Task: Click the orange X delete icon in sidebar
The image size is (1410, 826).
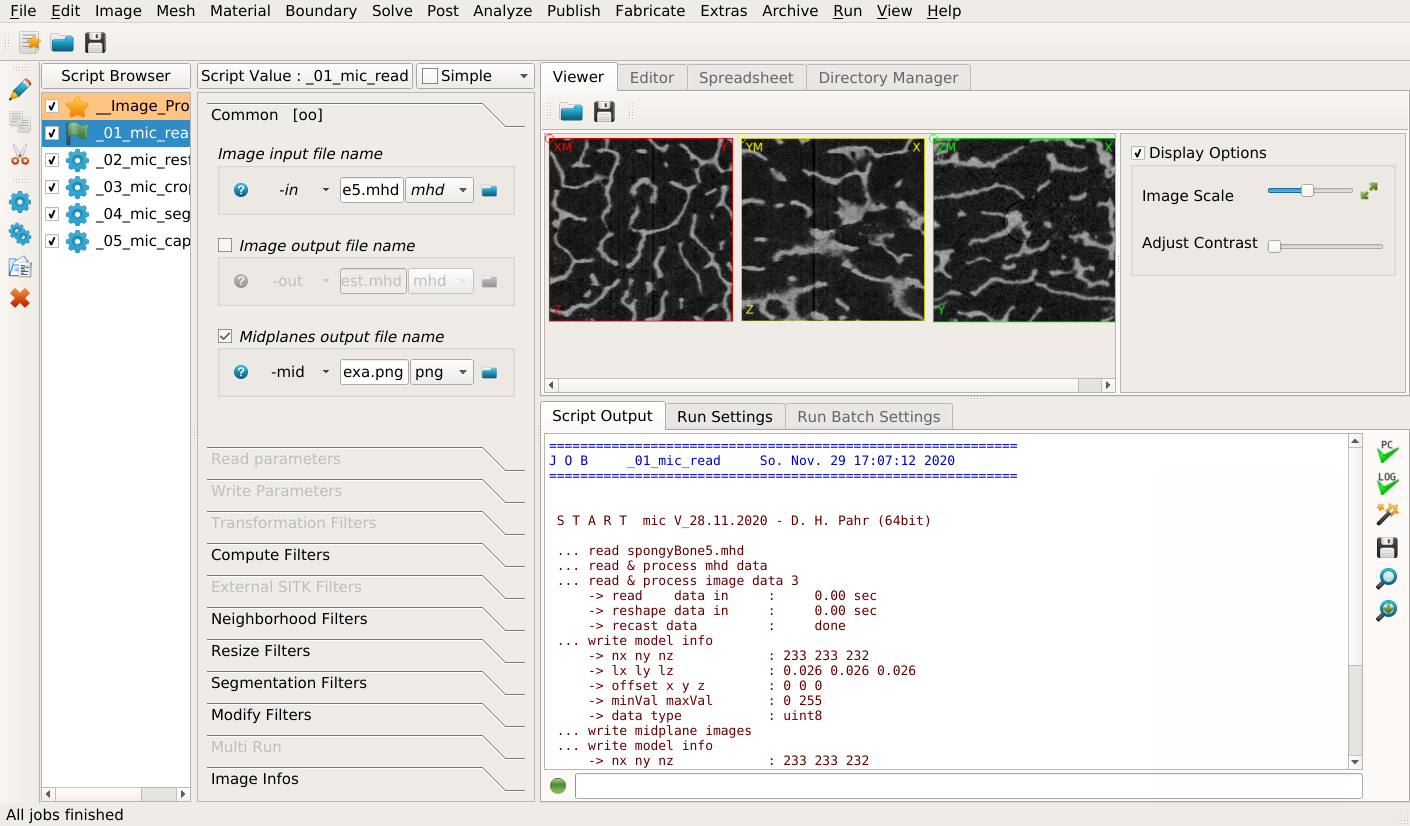Action: pos(19,298)
